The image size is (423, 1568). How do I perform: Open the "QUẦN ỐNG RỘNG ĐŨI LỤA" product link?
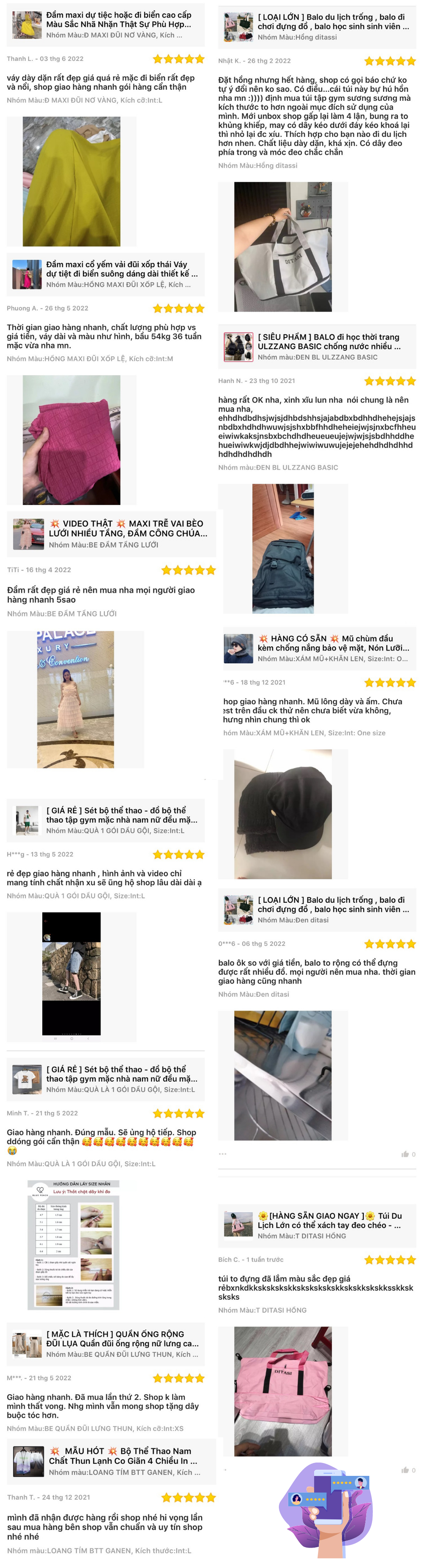click(122, 1339)
